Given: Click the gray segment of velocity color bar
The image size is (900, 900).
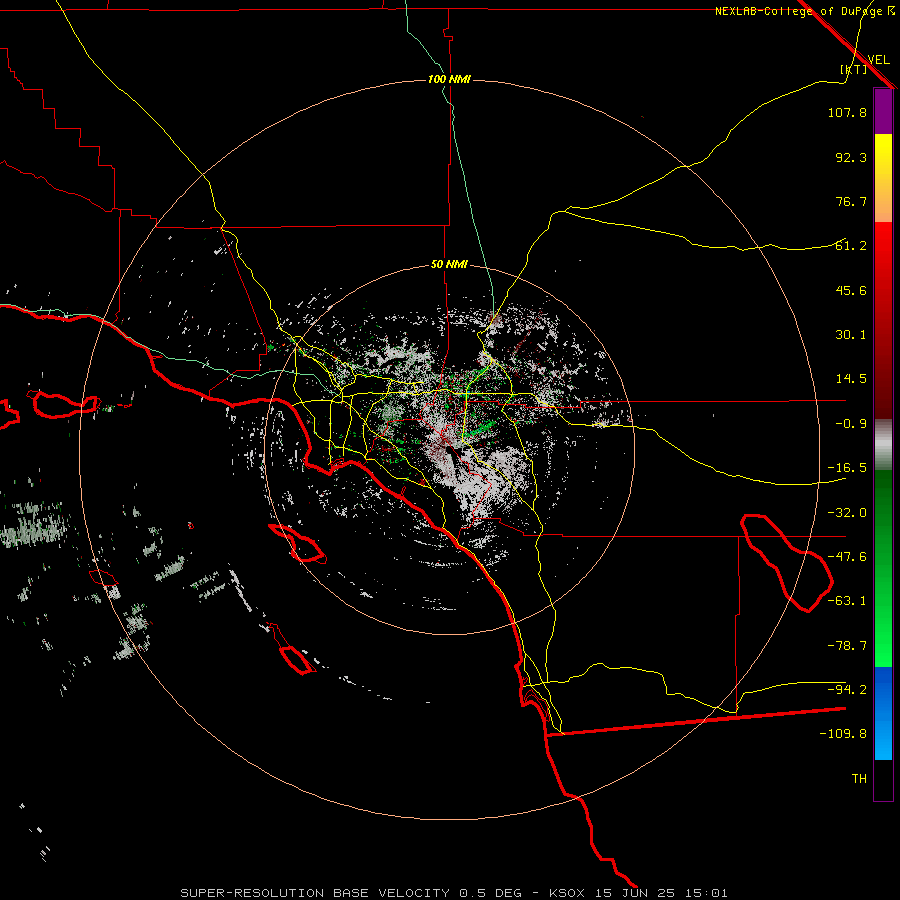Looking at the screenshot, I should click(883, 445).
